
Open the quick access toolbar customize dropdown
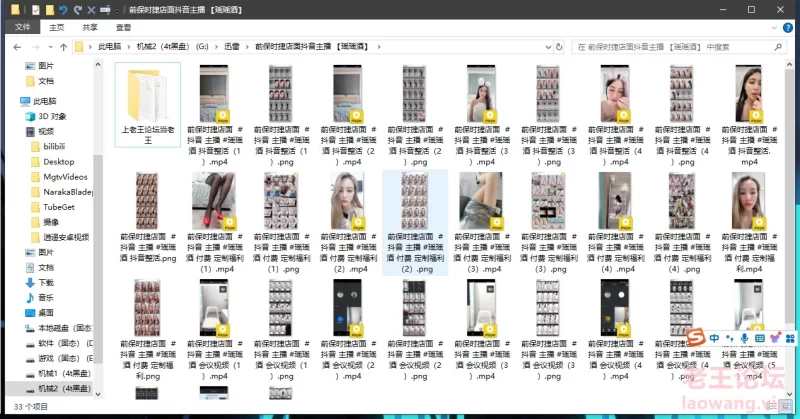click(x=117, y=10)
